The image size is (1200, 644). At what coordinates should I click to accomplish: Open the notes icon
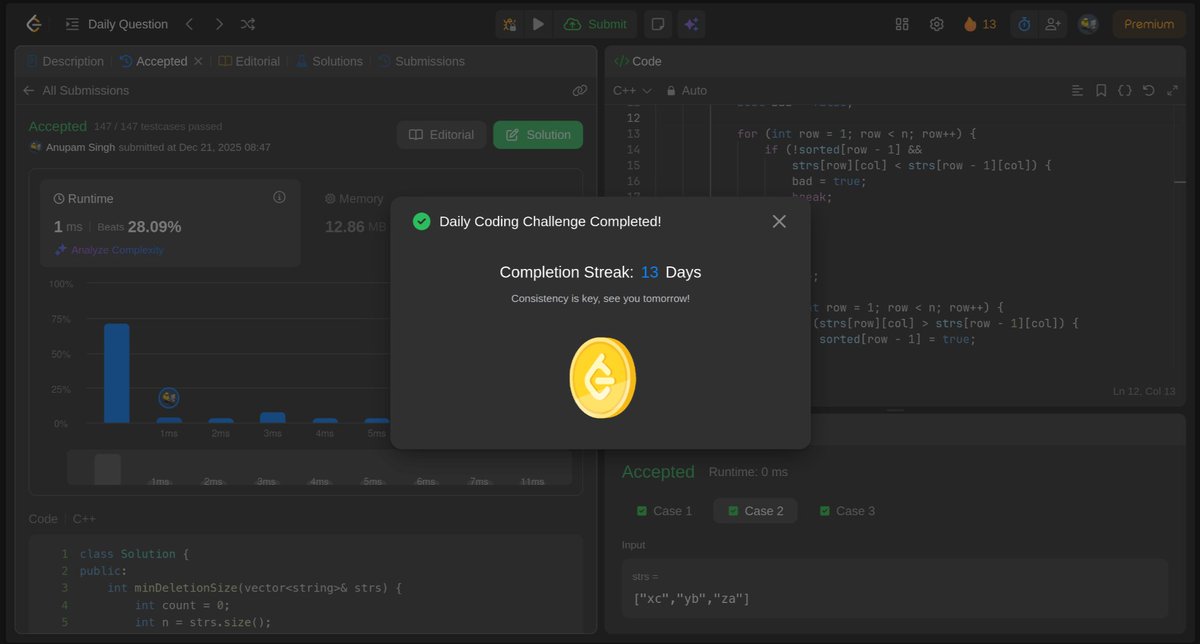[x=658, y=24]
